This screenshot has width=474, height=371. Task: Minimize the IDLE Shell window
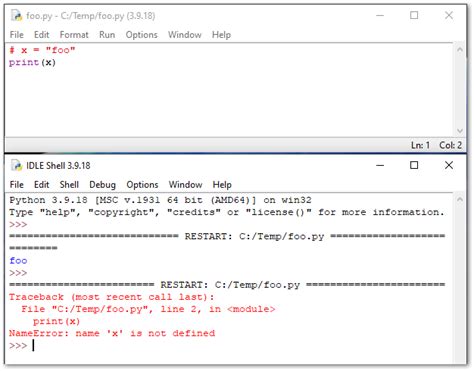point(380,165)
